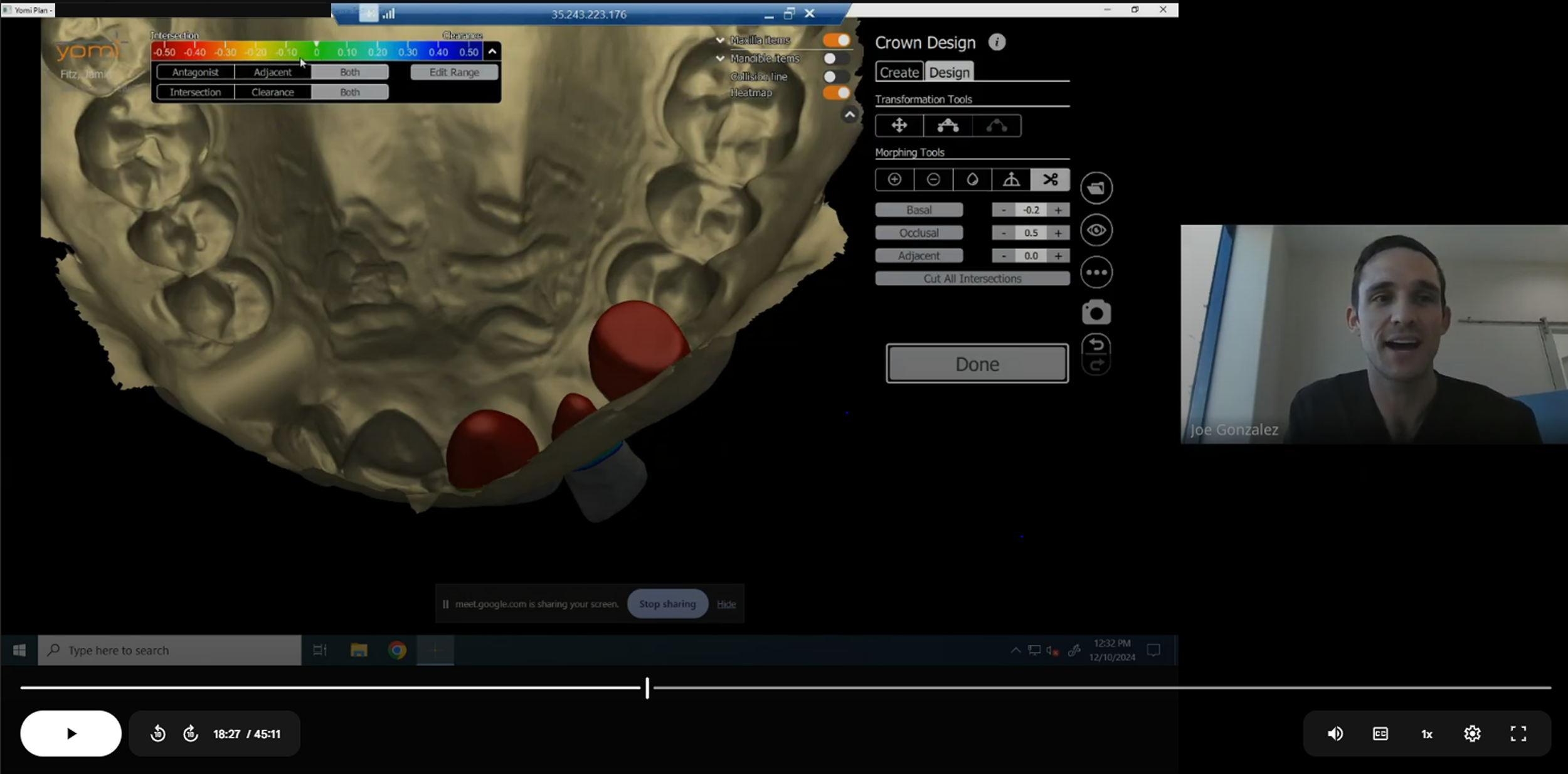Switch to the Create tab
Viewport: 1568px width, 774px height.
click(899, 72)
